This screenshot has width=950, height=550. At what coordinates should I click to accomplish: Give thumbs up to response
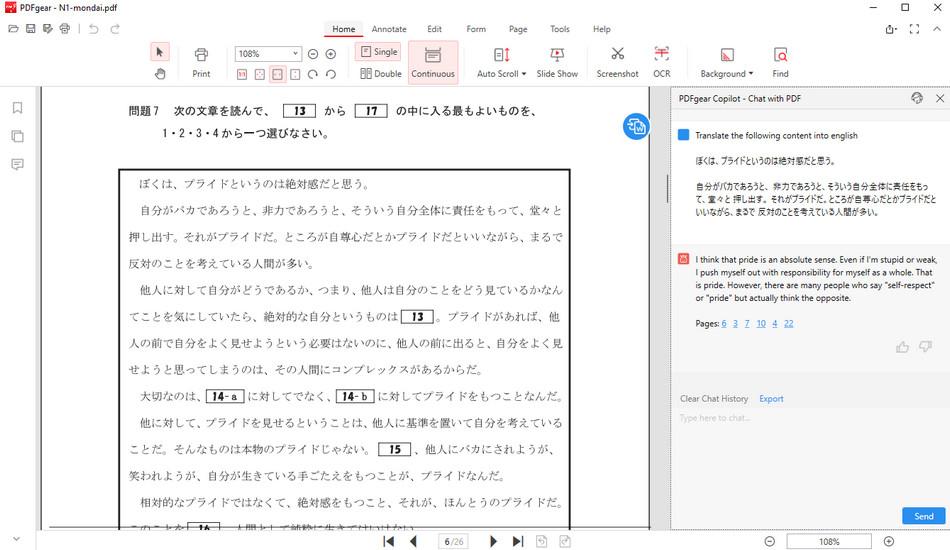[902, 346]
